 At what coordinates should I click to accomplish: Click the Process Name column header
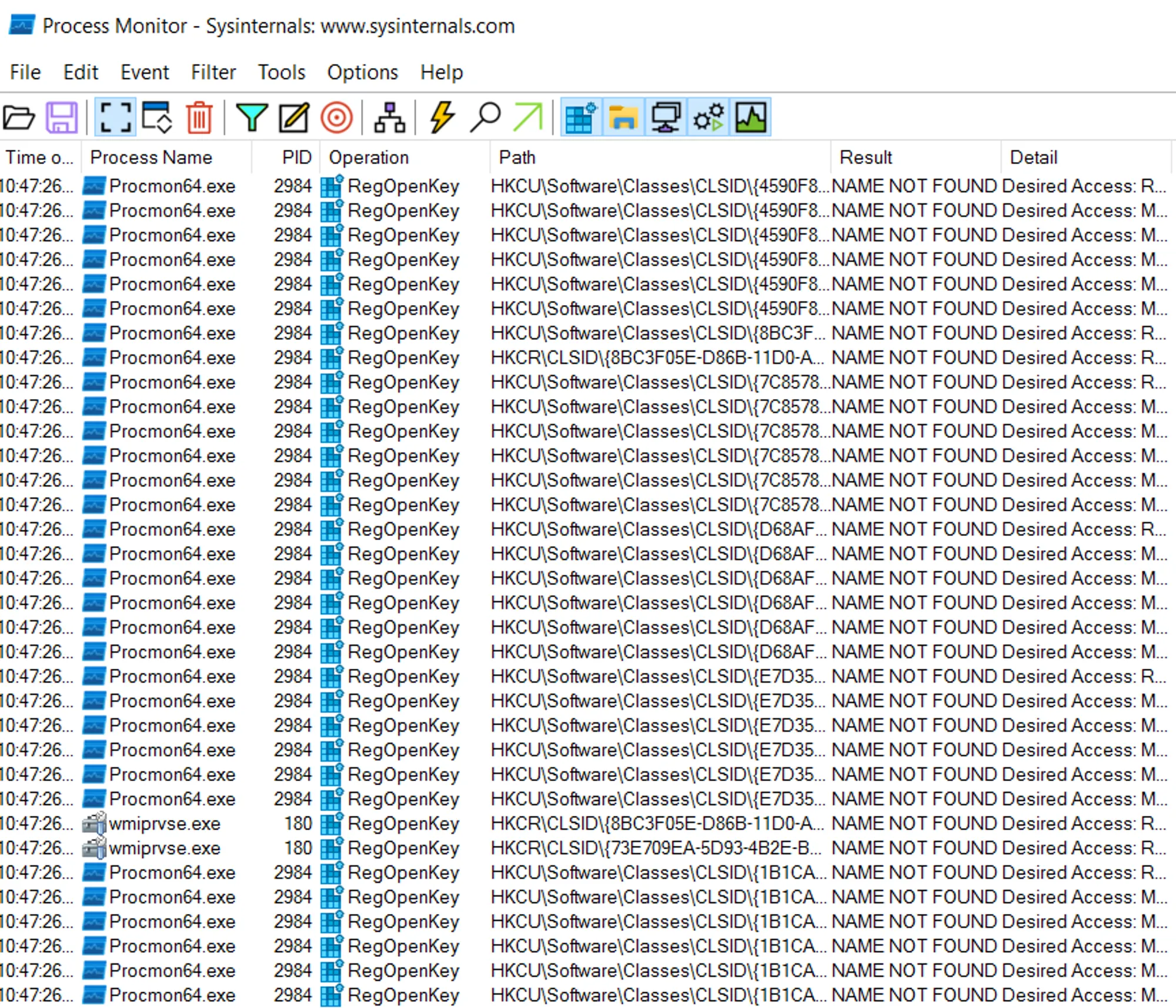click(166, 158)
